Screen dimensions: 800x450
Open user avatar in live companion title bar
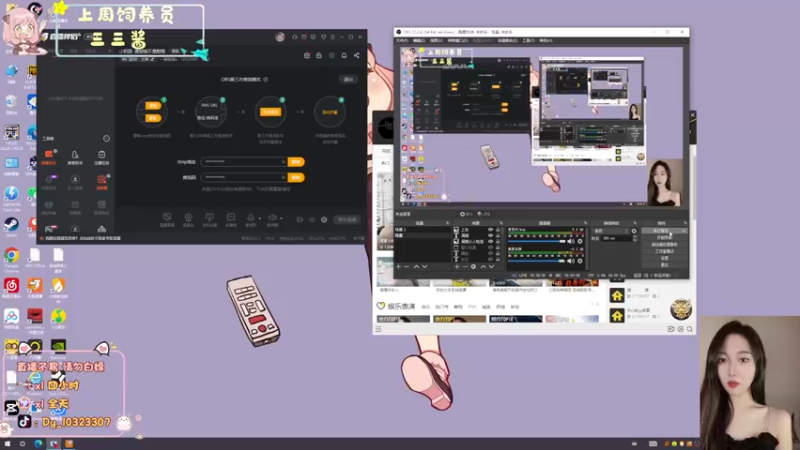click(x=280, y=37)
